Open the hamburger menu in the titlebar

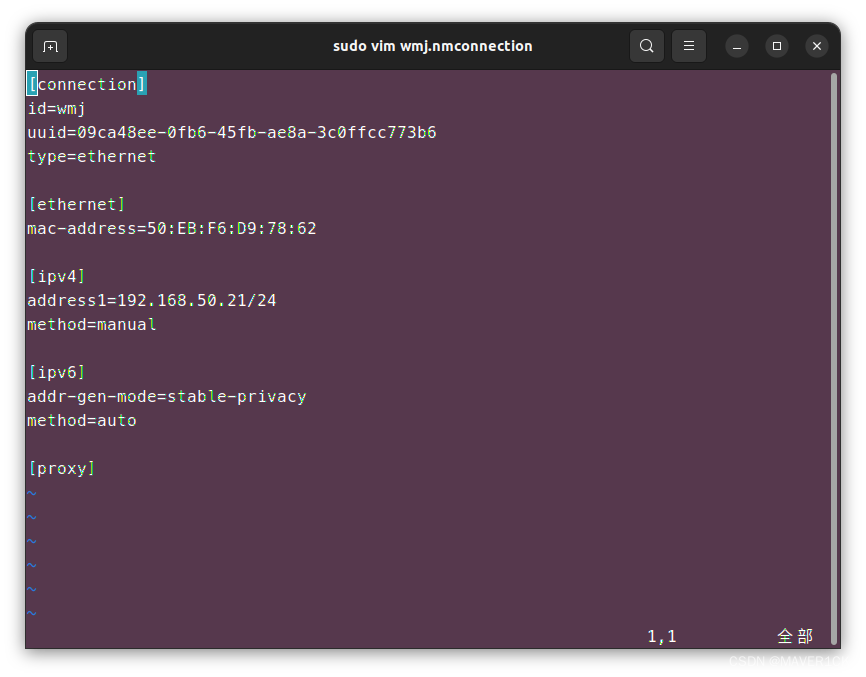point(688,46)
